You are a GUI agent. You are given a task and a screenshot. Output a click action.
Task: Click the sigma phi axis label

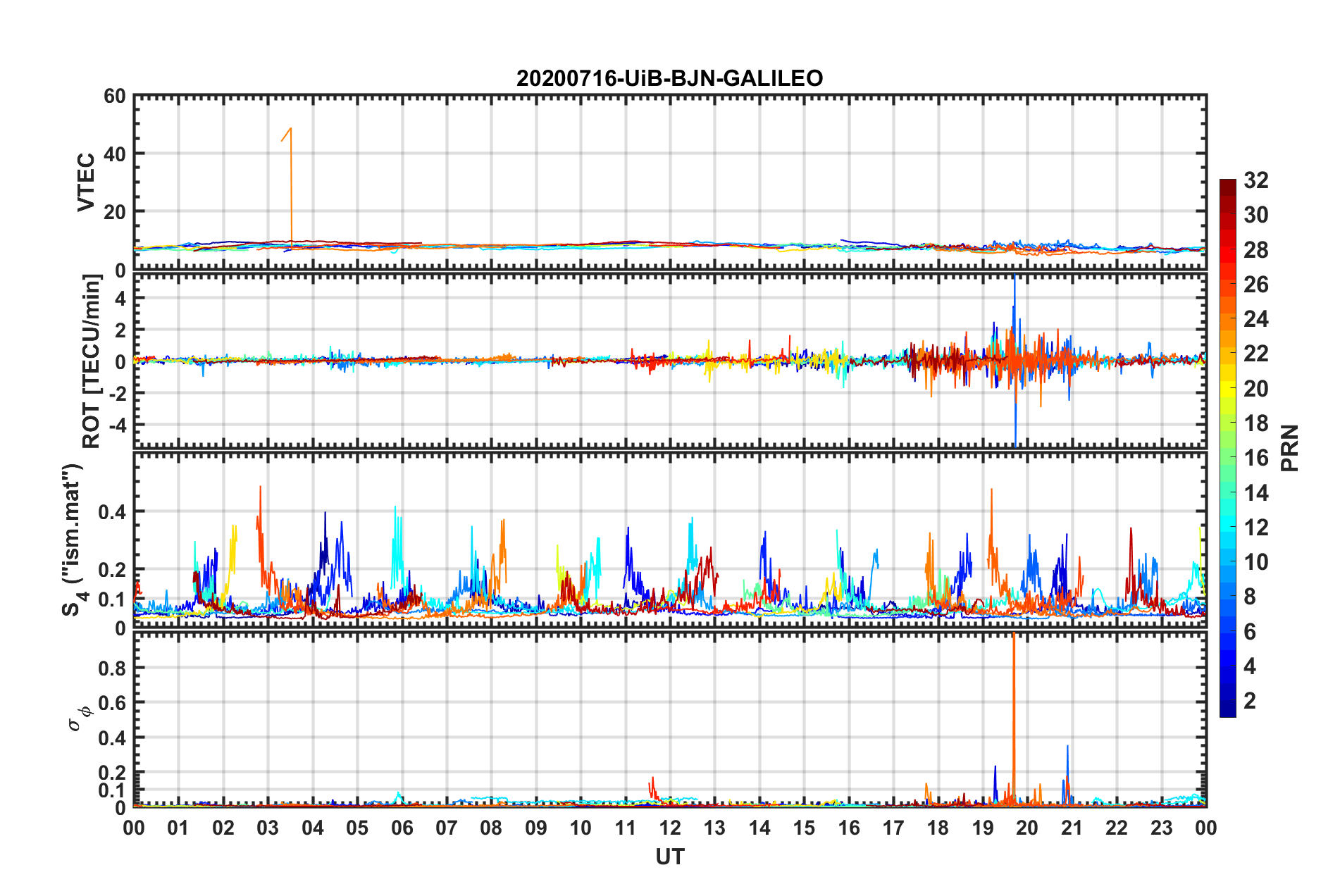point(79,718)
